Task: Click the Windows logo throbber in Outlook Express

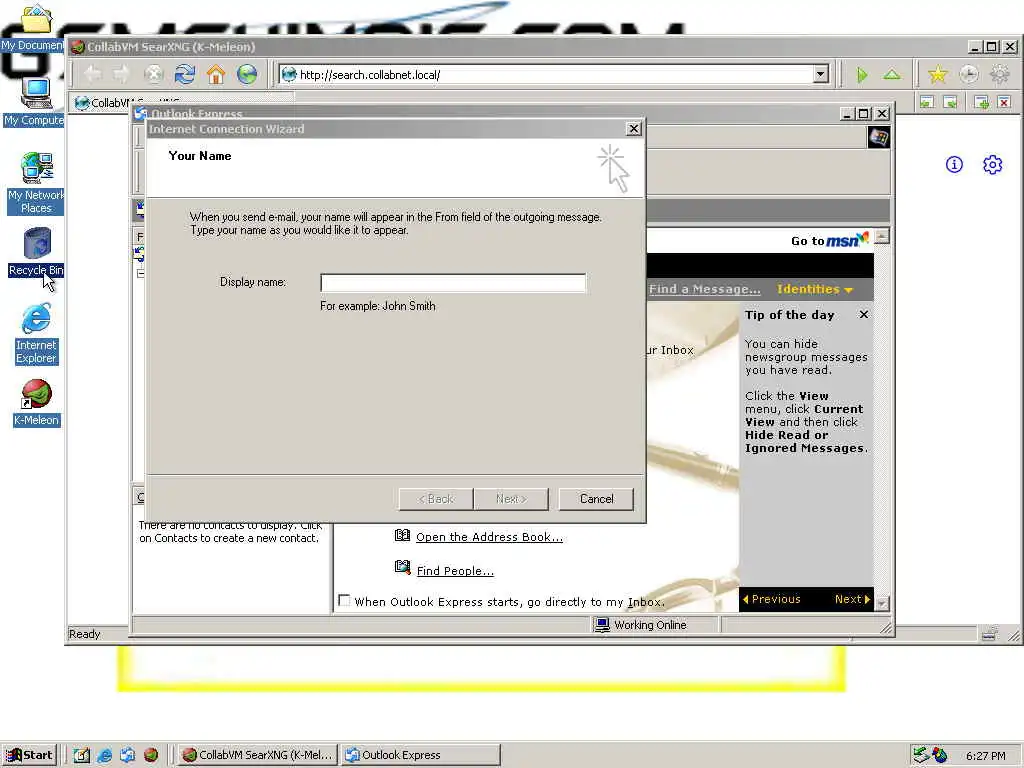Action: 878,137
